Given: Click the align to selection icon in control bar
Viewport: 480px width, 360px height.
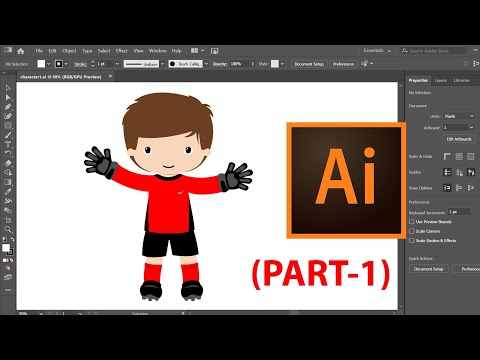Looking at the screenshot, I should tap(365, 64).
